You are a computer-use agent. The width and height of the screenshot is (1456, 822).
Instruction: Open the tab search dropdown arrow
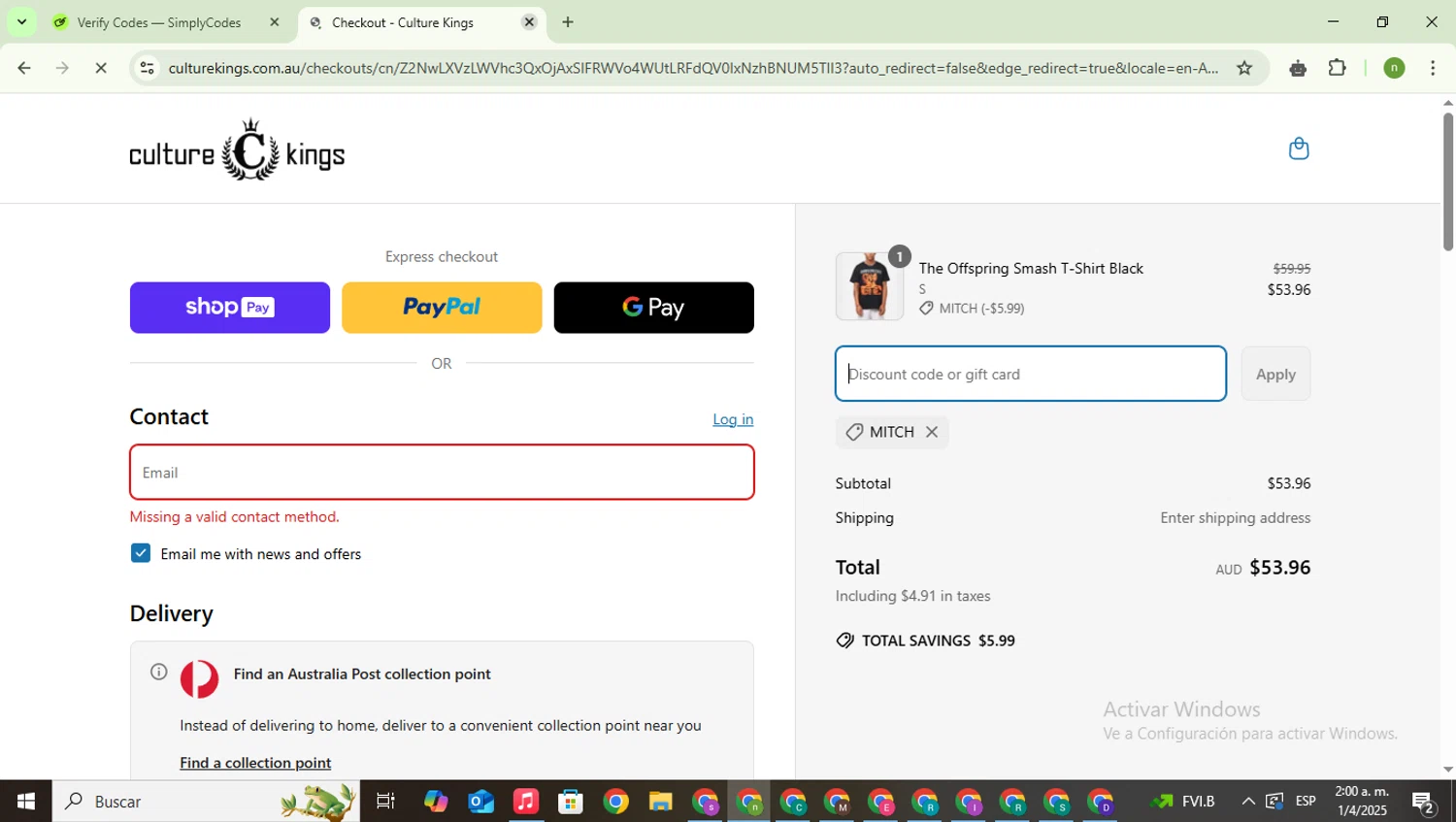tap(21, 21)
